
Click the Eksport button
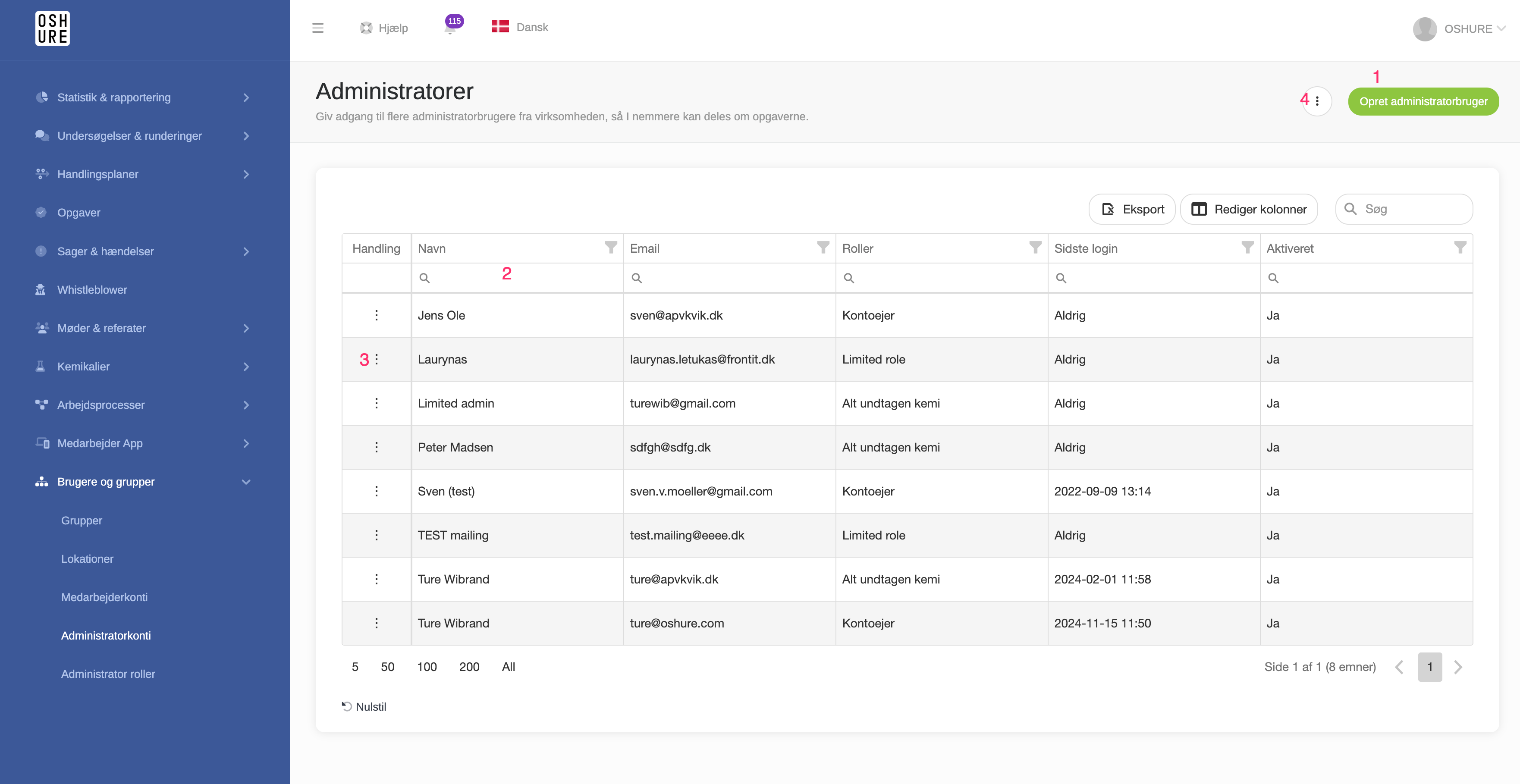point(1132,210)
